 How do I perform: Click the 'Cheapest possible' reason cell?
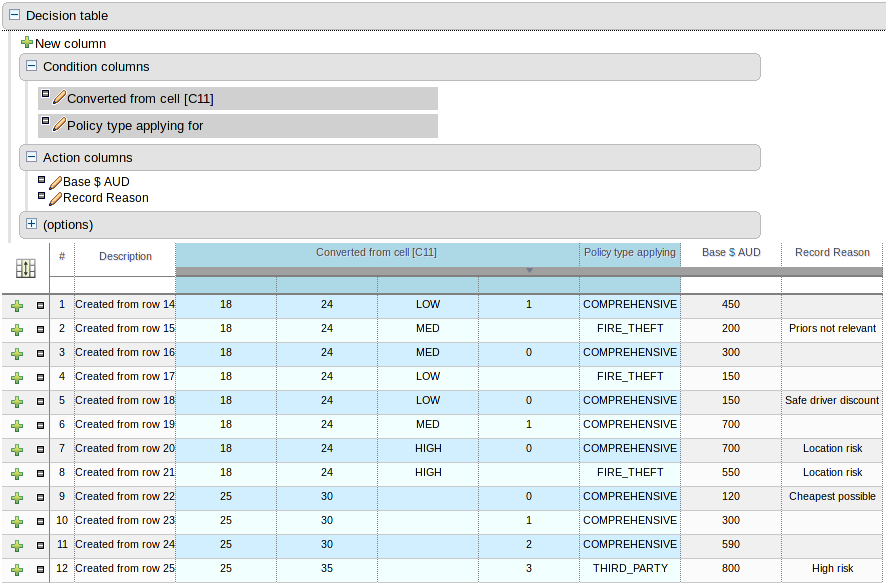832,496
